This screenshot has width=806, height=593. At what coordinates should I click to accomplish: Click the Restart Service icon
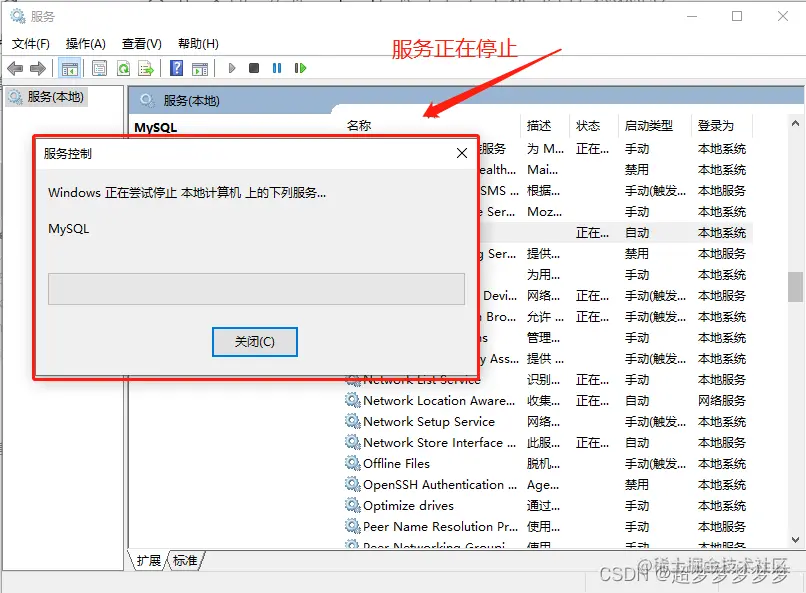click(300, 68)
